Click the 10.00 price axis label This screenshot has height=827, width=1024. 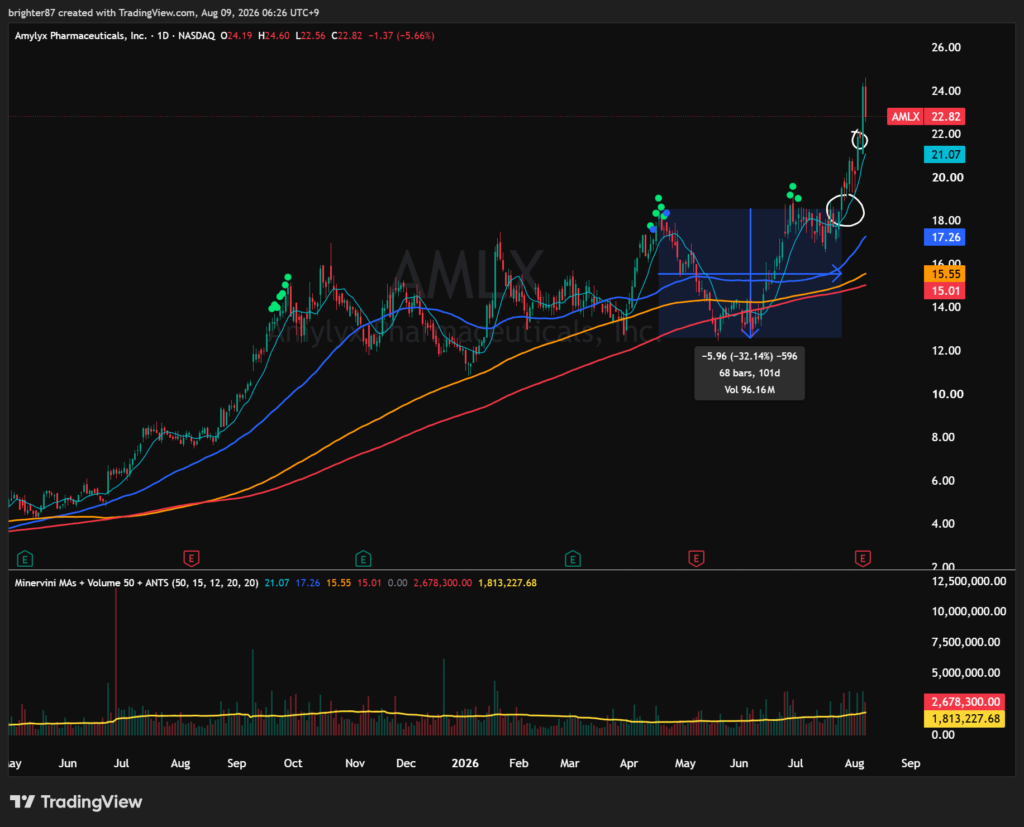pos(947,394)
